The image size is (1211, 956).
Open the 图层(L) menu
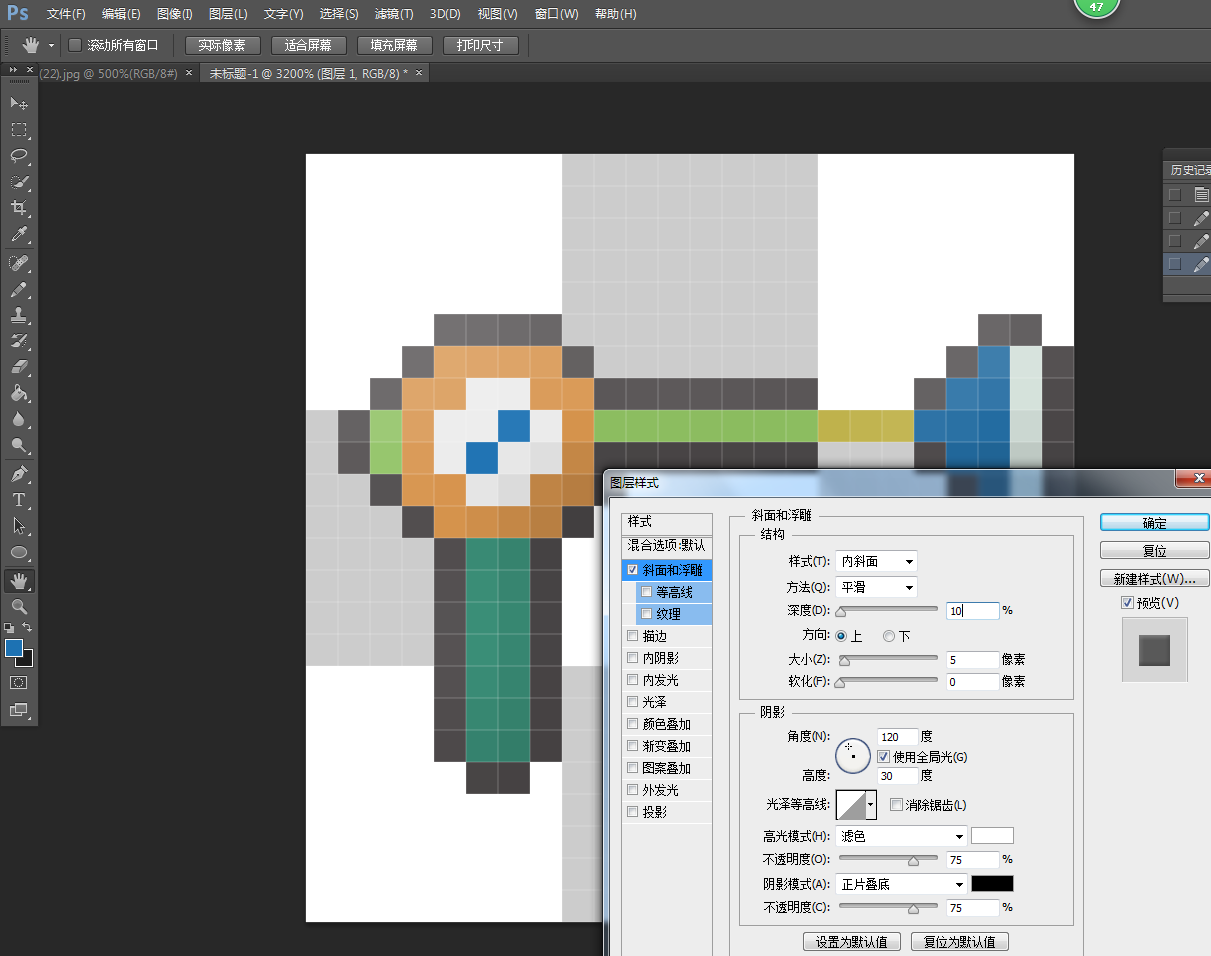228,14
